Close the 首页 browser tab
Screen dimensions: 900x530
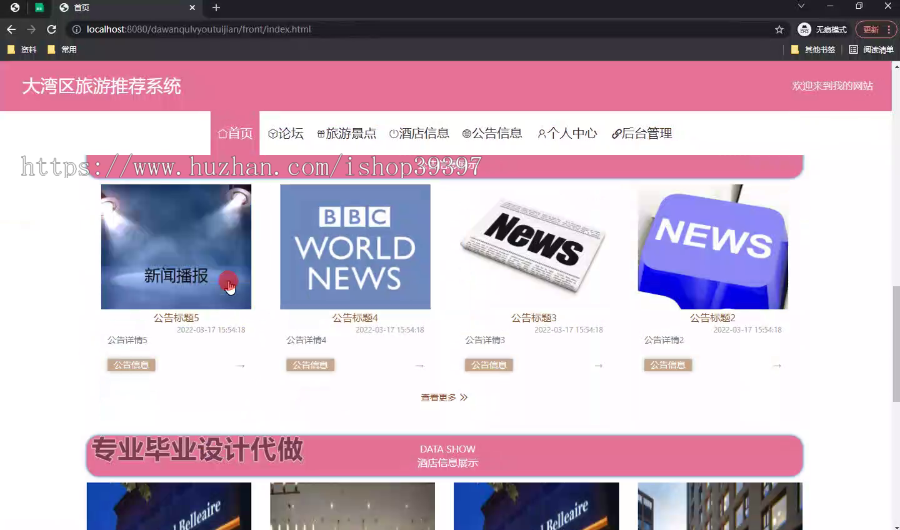click(192, 7)
